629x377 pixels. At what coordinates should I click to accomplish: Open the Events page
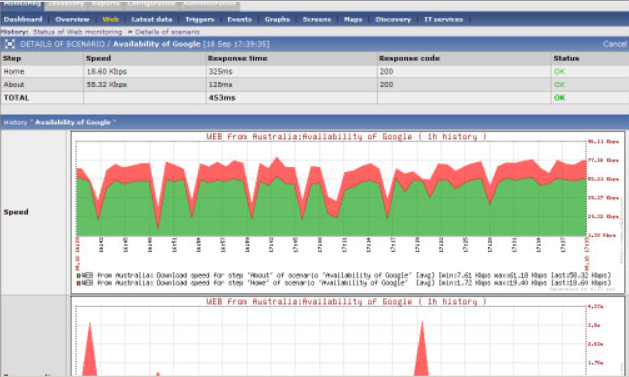tap(239, 19)
